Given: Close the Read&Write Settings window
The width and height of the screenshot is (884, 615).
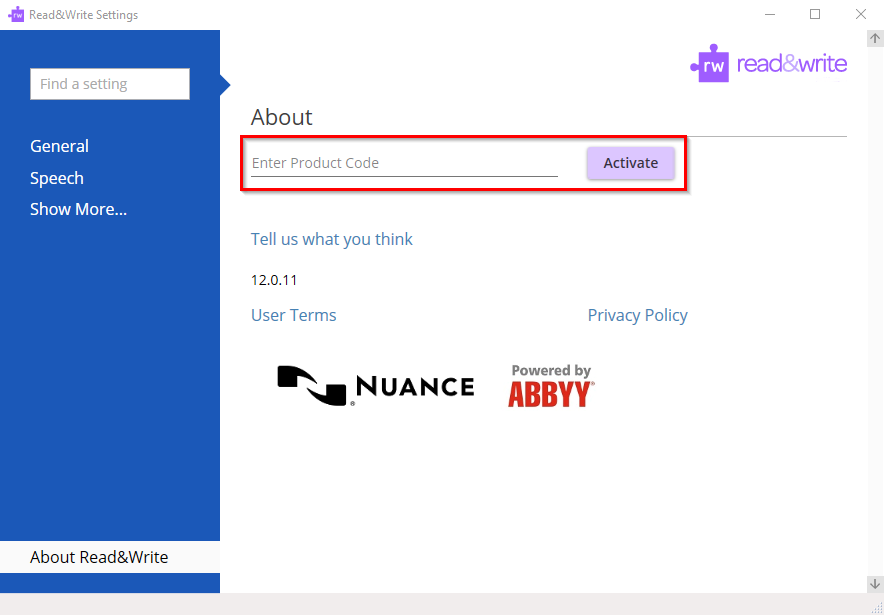Looking at the screenshot, I should pos(861,15).
